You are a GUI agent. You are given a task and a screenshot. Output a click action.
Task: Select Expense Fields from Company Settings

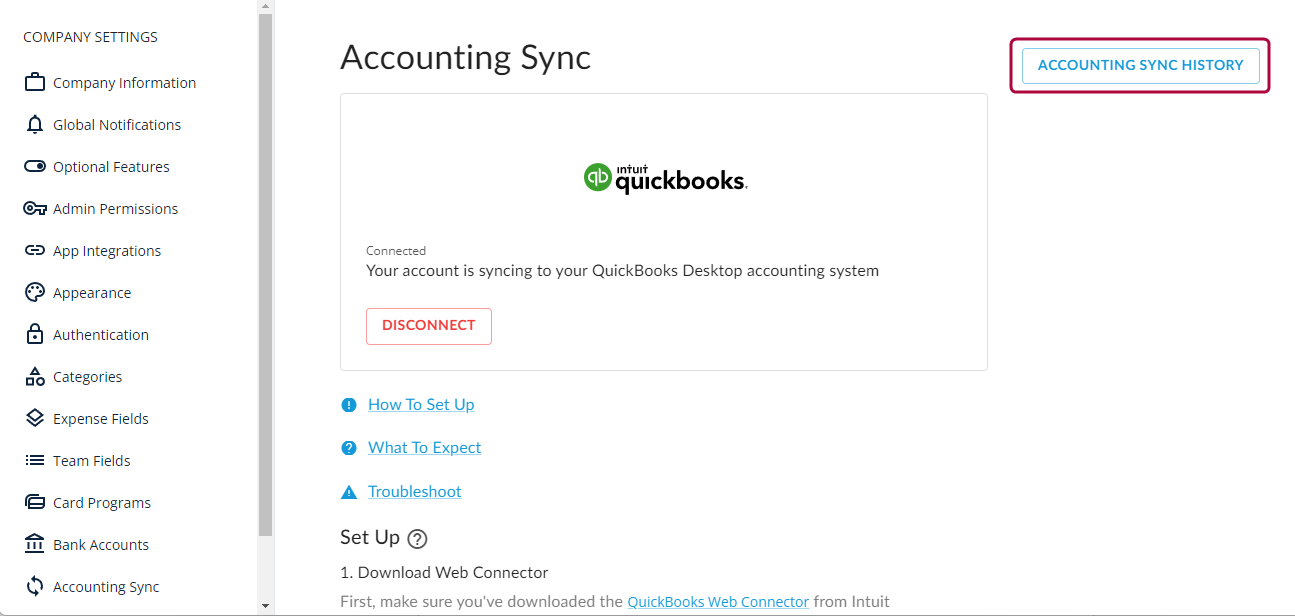[101, 418]
